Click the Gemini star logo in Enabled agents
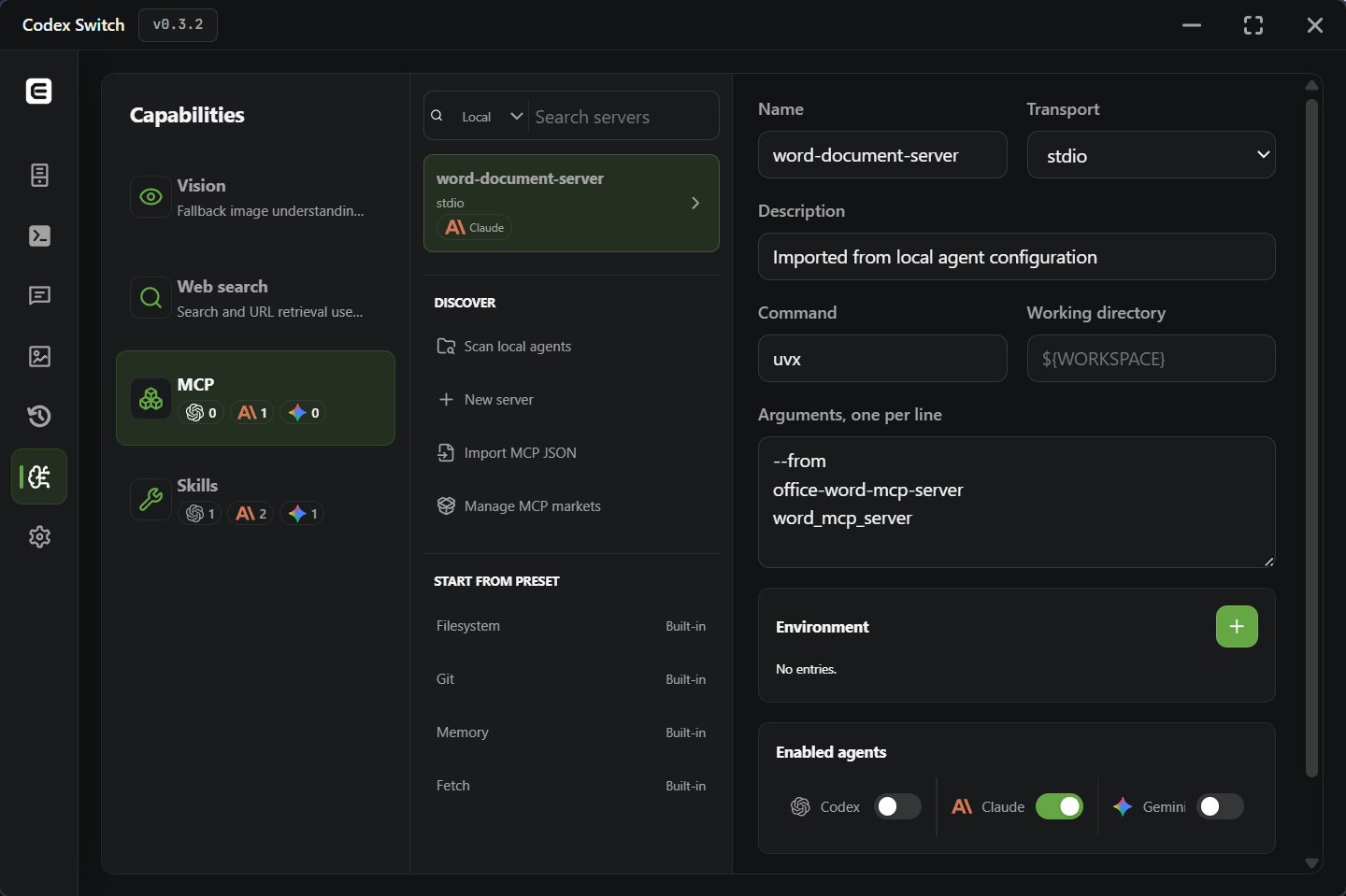Screen dimensions: 1346x896 [x=1123, y=806]
